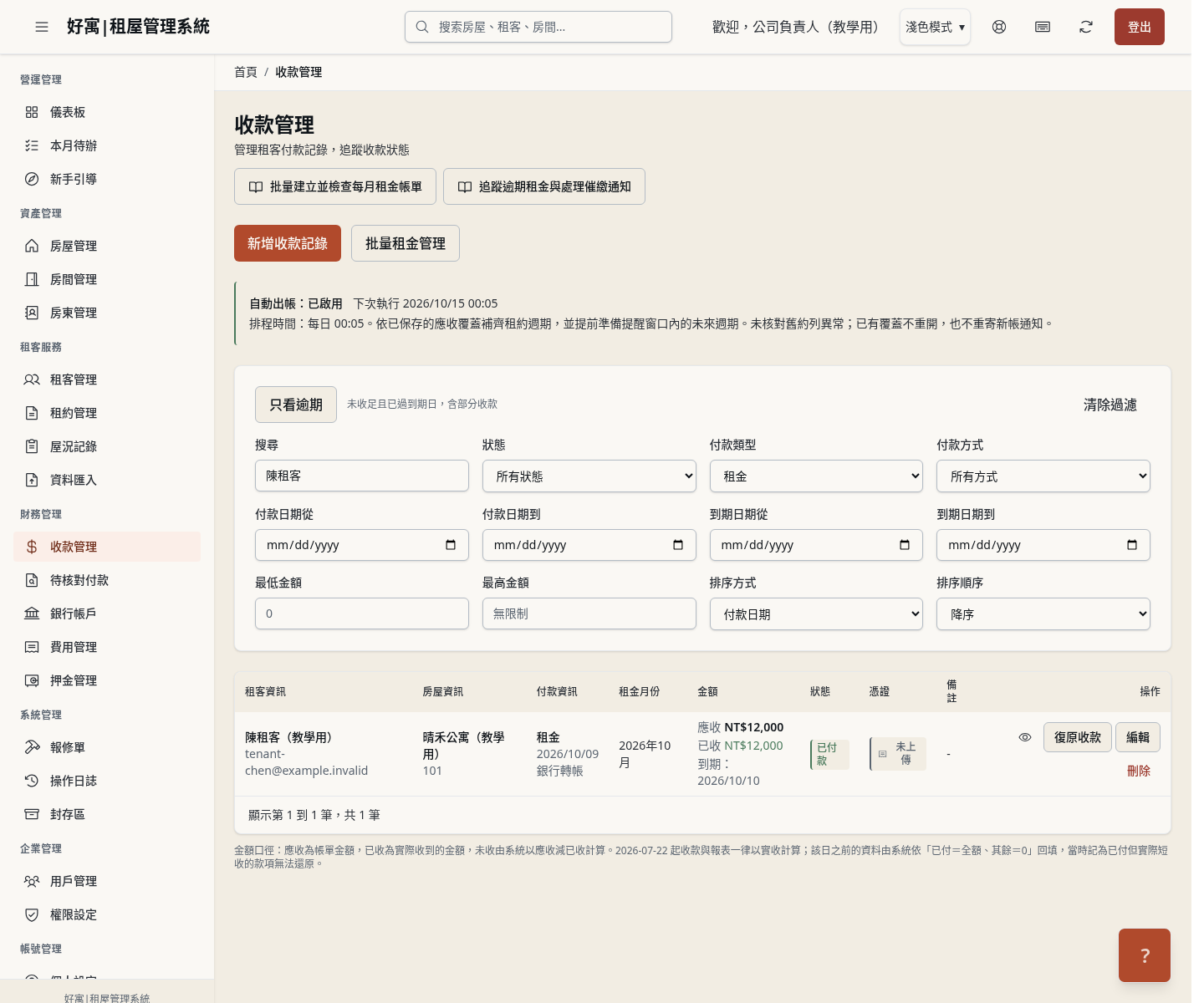Select 操作日誌 in the sidebar menu

point(107,781)
